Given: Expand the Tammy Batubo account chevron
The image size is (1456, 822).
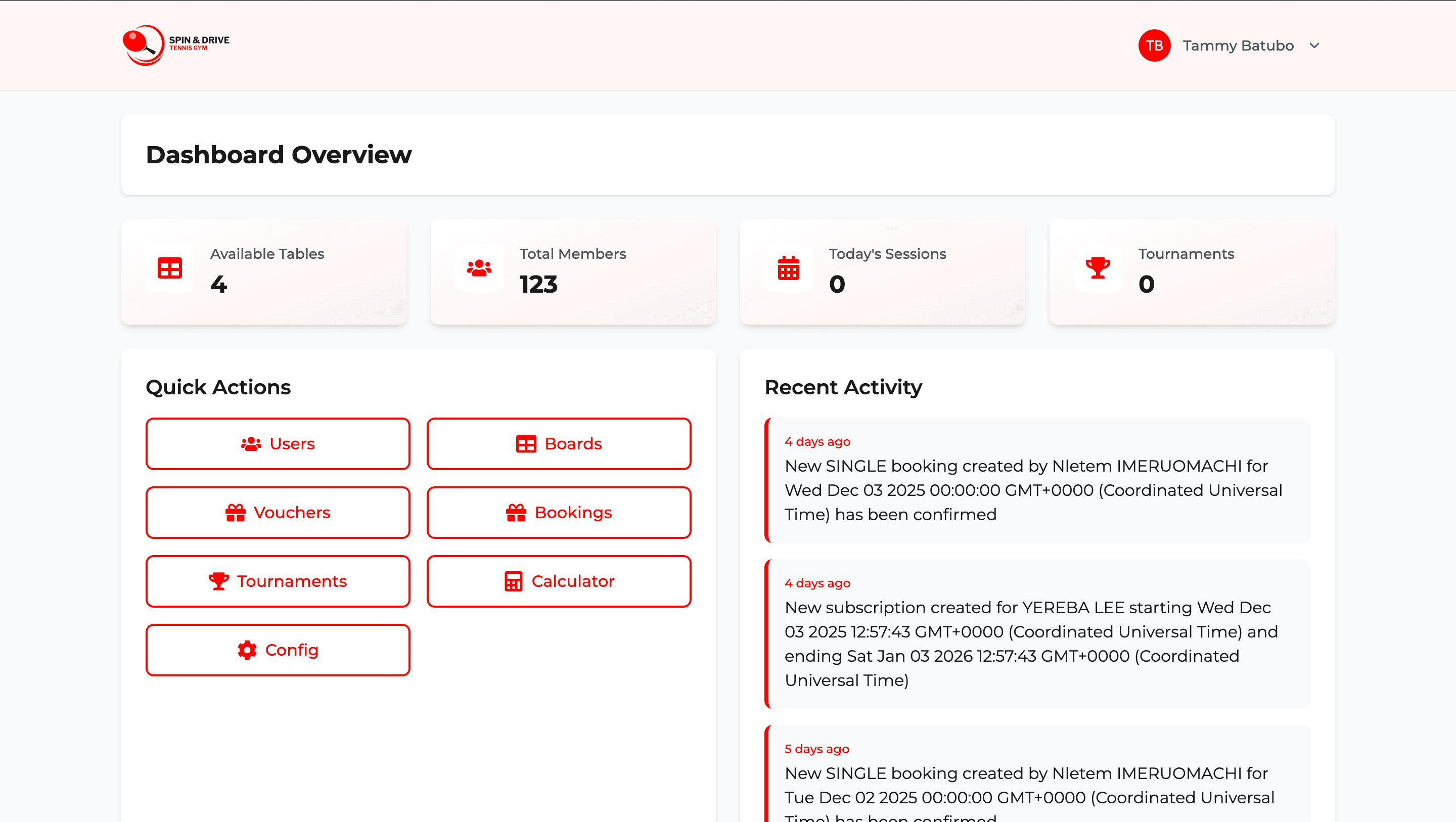Looking at the screenshot, I should [x=1314, y=45].
